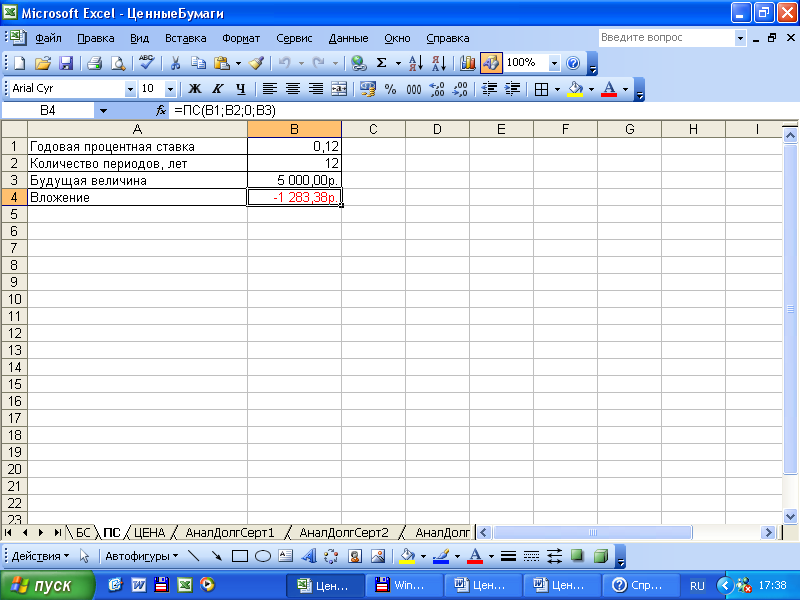
Task: Toggle the Drawing toolbar button
Action: [491, 63]
